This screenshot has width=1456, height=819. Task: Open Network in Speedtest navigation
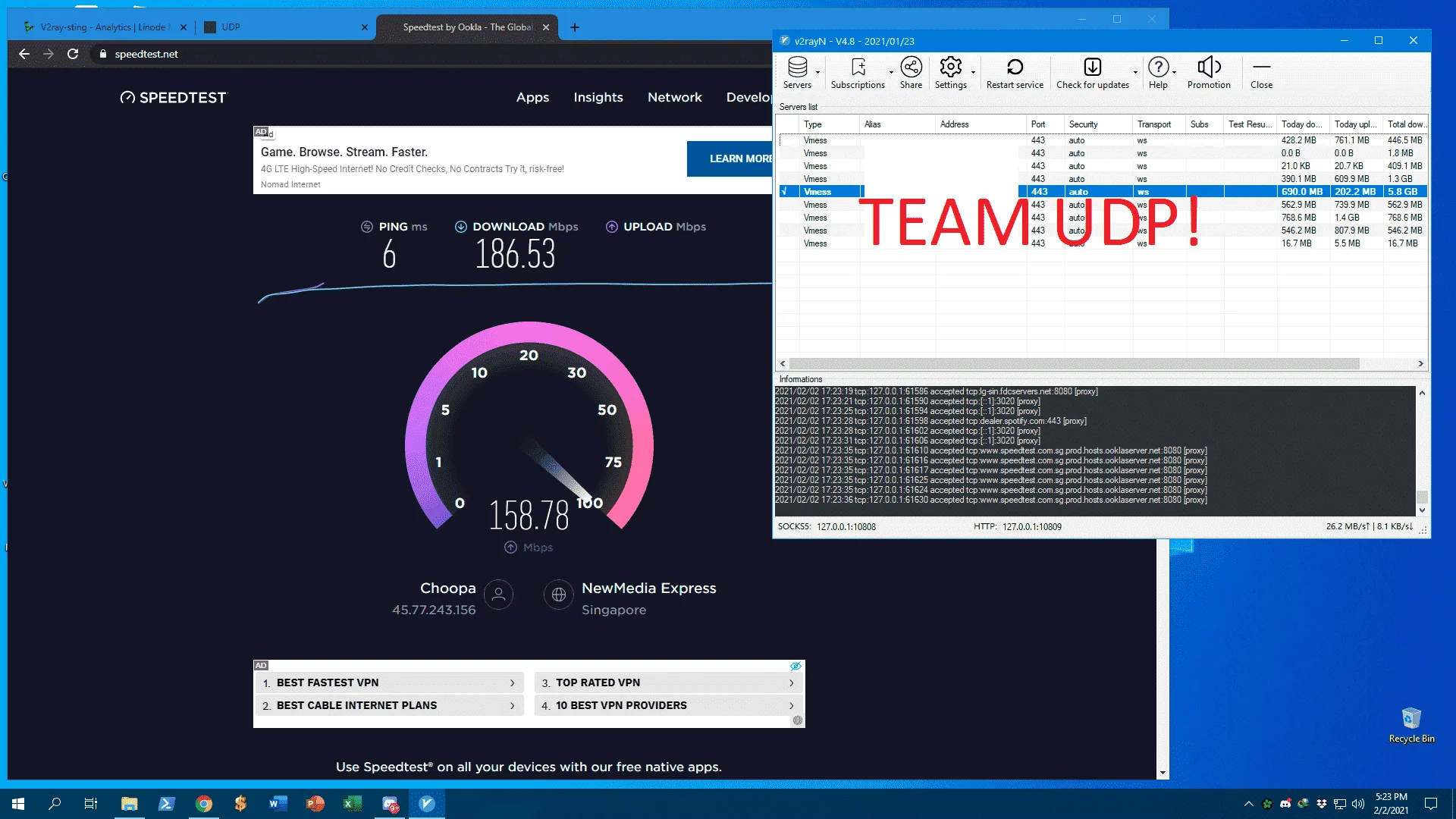tap(675, 97)
